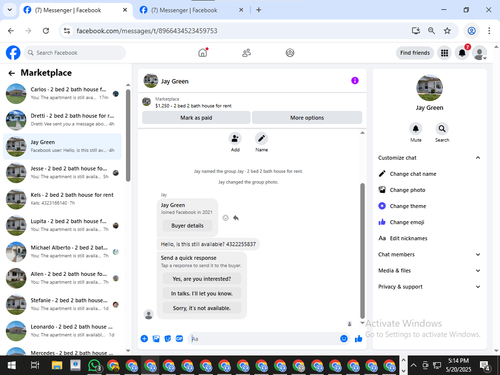Click Mark as paid button
The image size is (500, 375).
196,118
